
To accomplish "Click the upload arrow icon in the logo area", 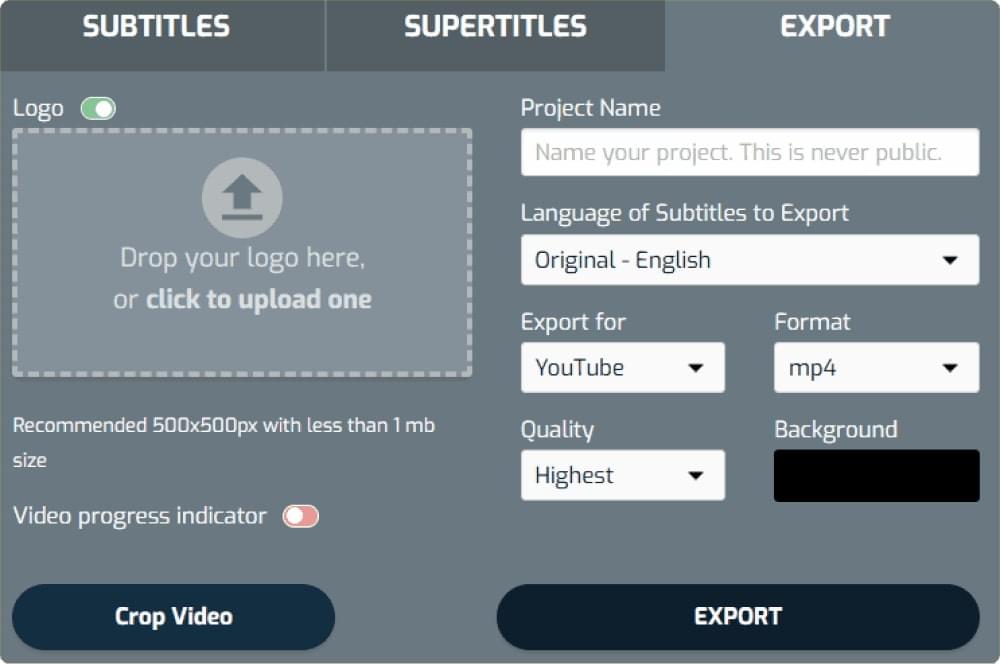I will (242, 197).
